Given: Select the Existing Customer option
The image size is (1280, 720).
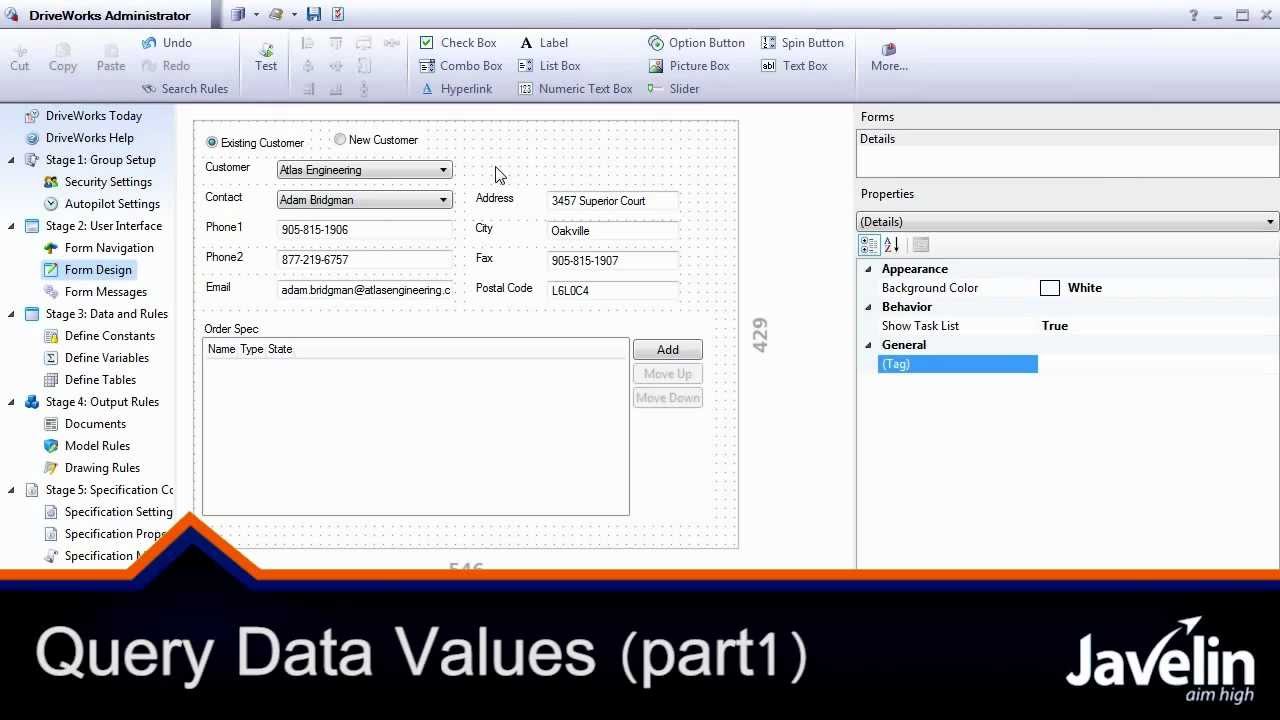Looking at the screenshot, I should pyautogui.click(x=254, y=143).
